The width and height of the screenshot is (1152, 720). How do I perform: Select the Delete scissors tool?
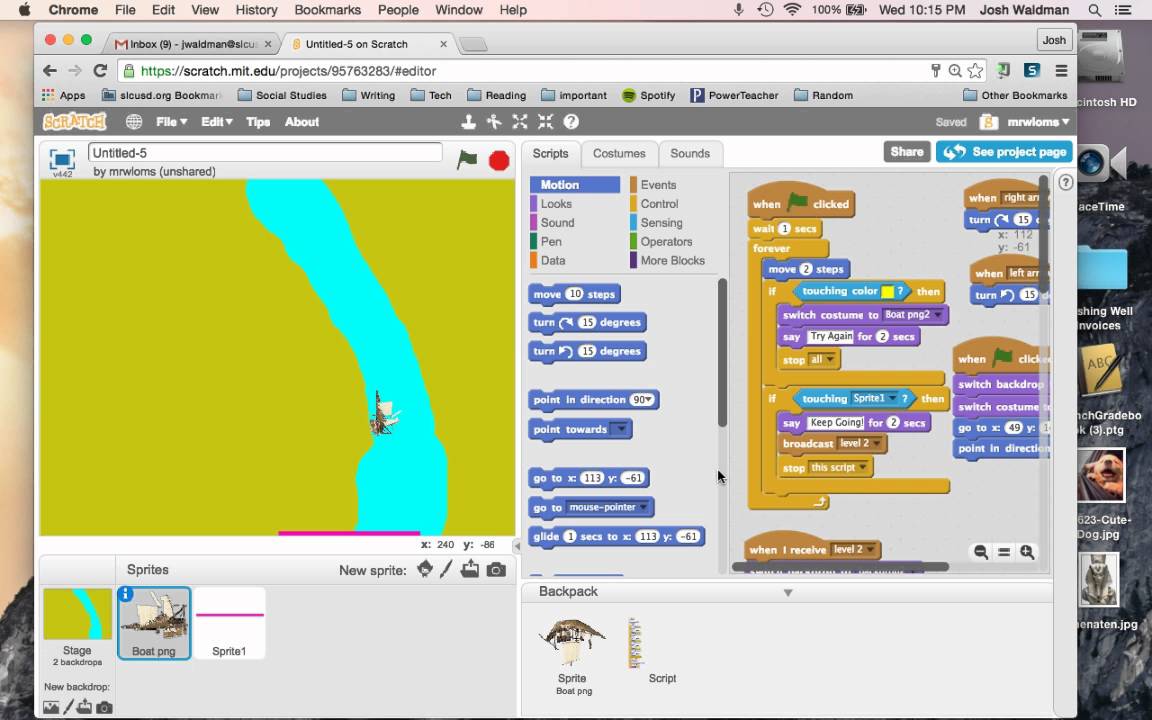pyautogui.click(x=494, y=122)
